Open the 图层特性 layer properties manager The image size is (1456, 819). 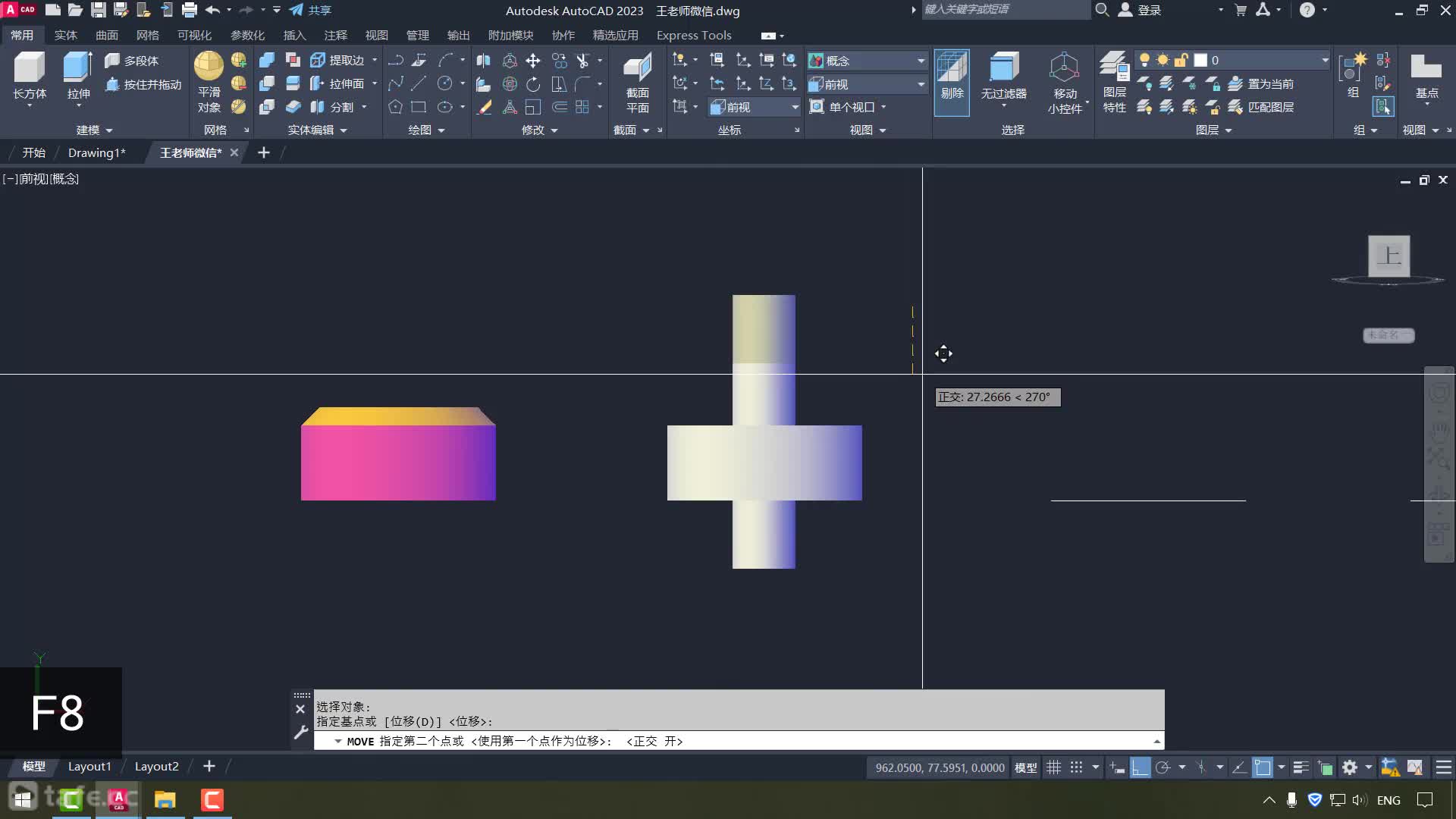[1114, 82]
